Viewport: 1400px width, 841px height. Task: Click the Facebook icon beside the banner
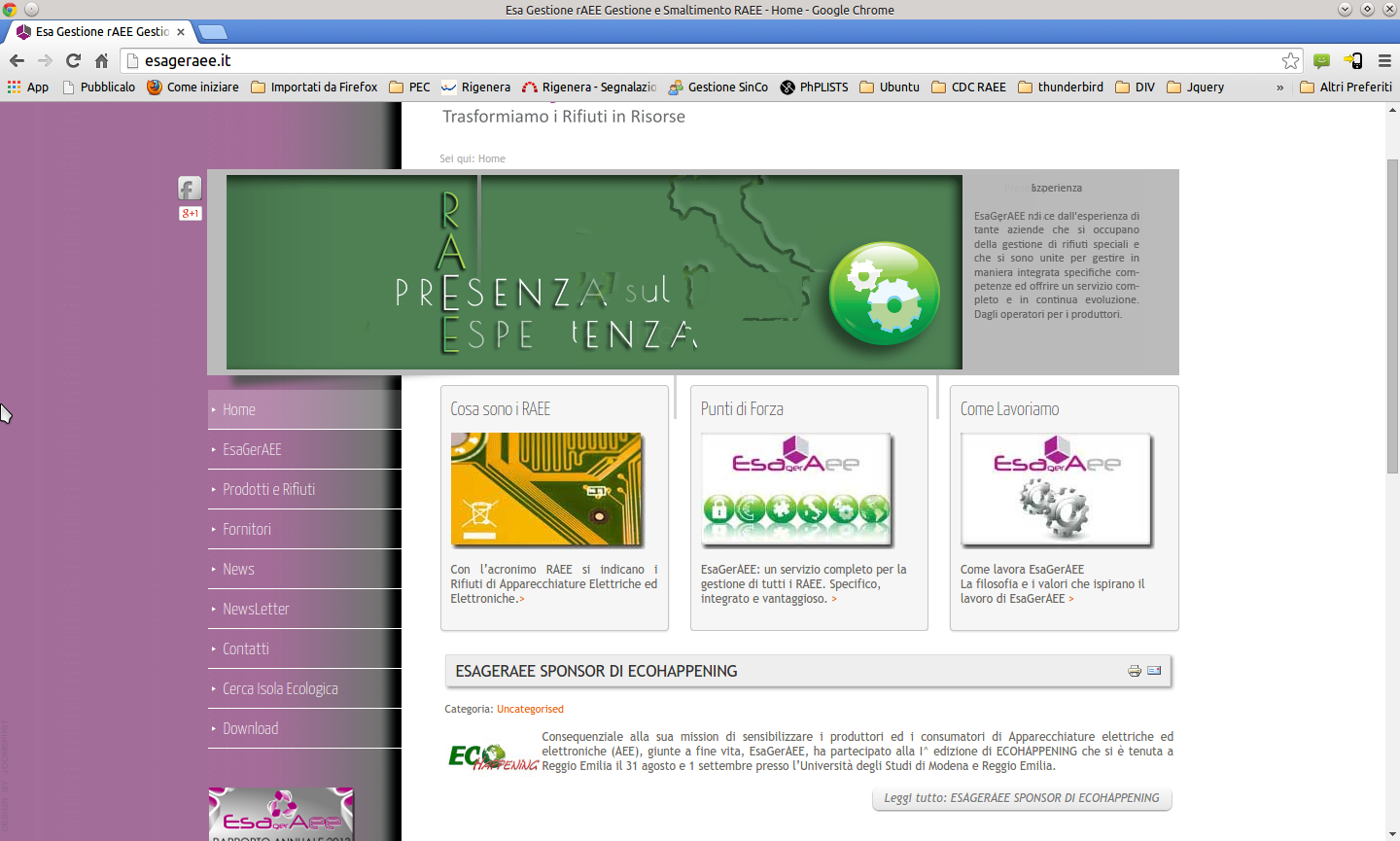pos(190,188)
